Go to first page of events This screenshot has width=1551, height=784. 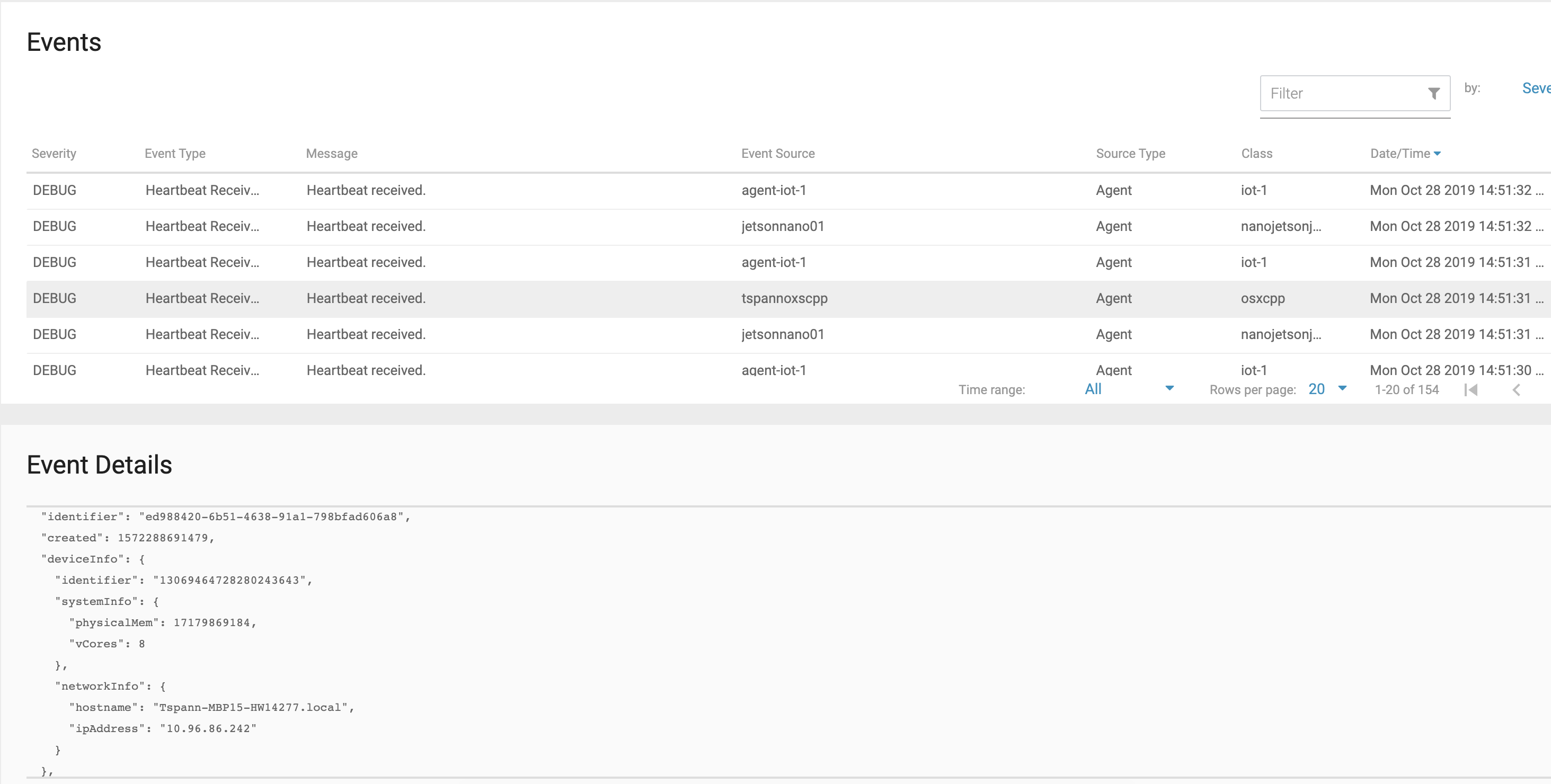click(1471, 390)
